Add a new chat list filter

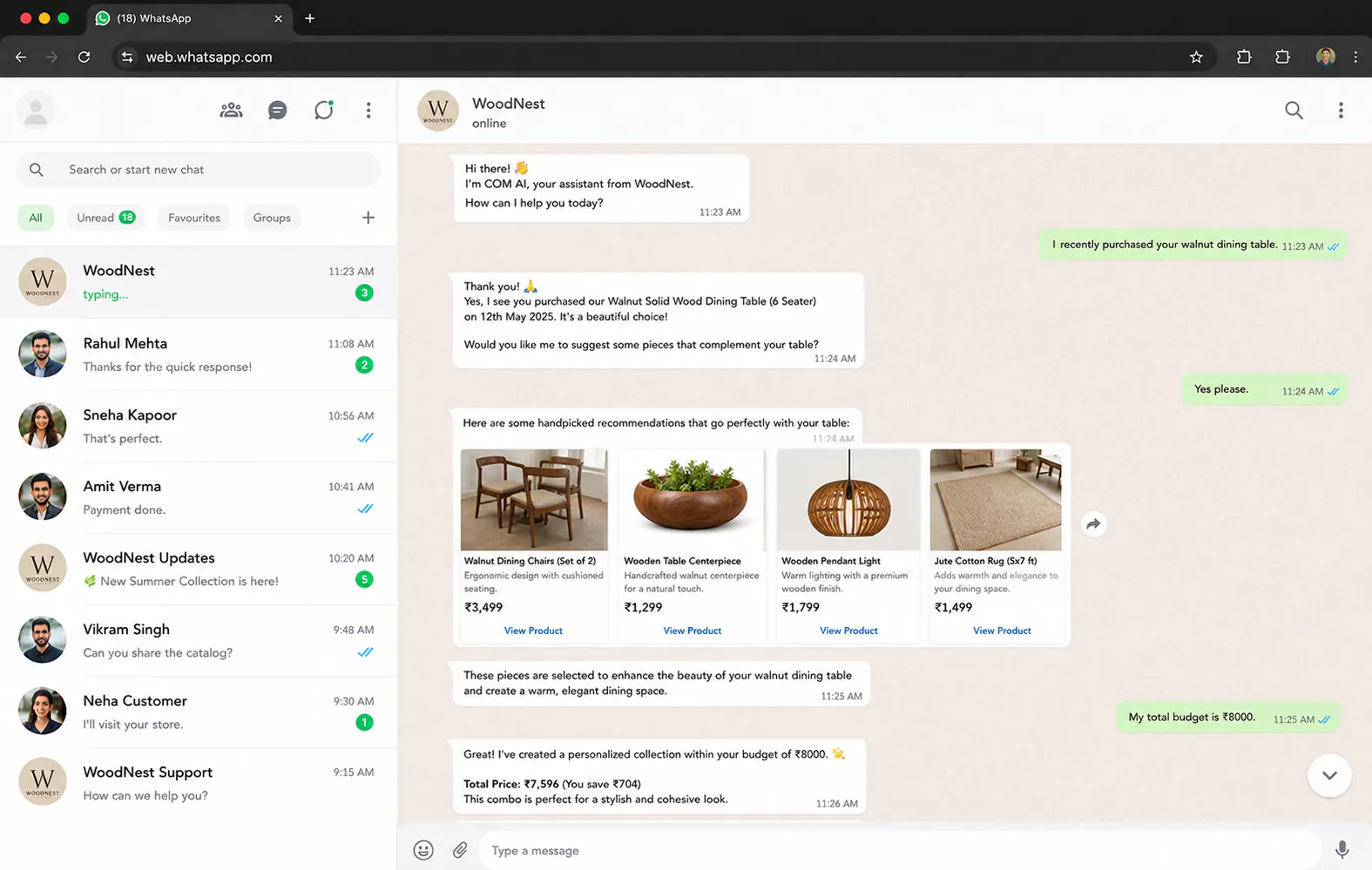click(368, 218)
